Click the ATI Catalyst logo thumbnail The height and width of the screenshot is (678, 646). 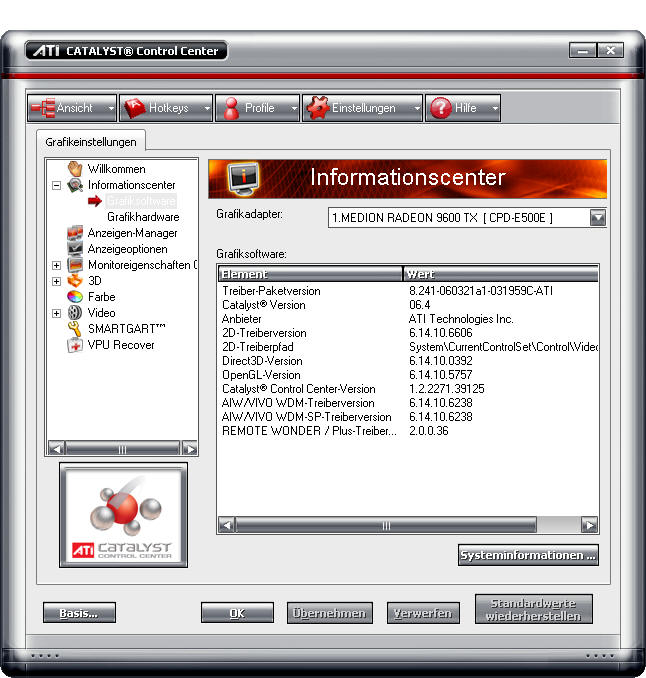coord(123,515)
